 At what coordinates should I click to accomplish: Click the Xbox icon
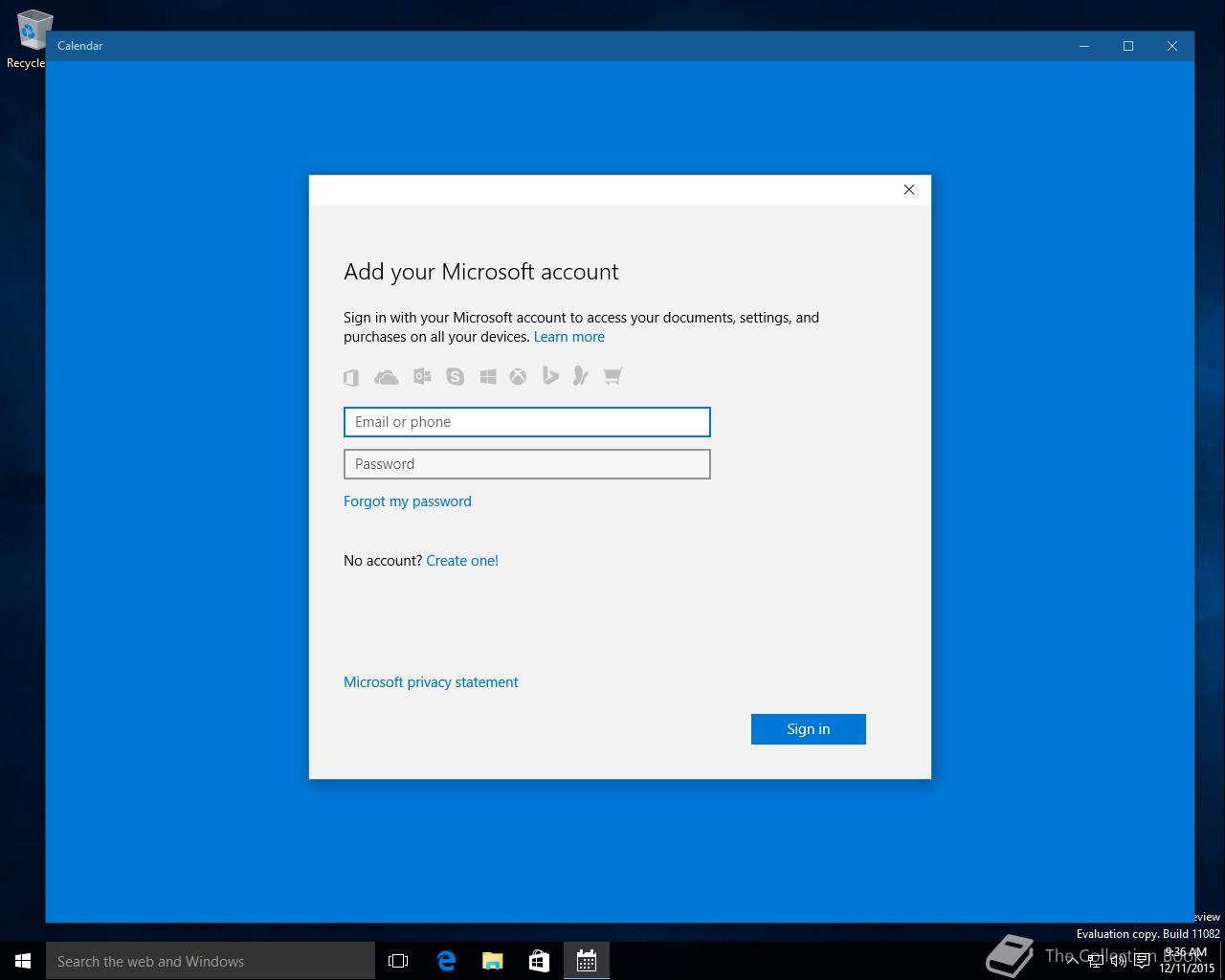(x=518, y=376)
